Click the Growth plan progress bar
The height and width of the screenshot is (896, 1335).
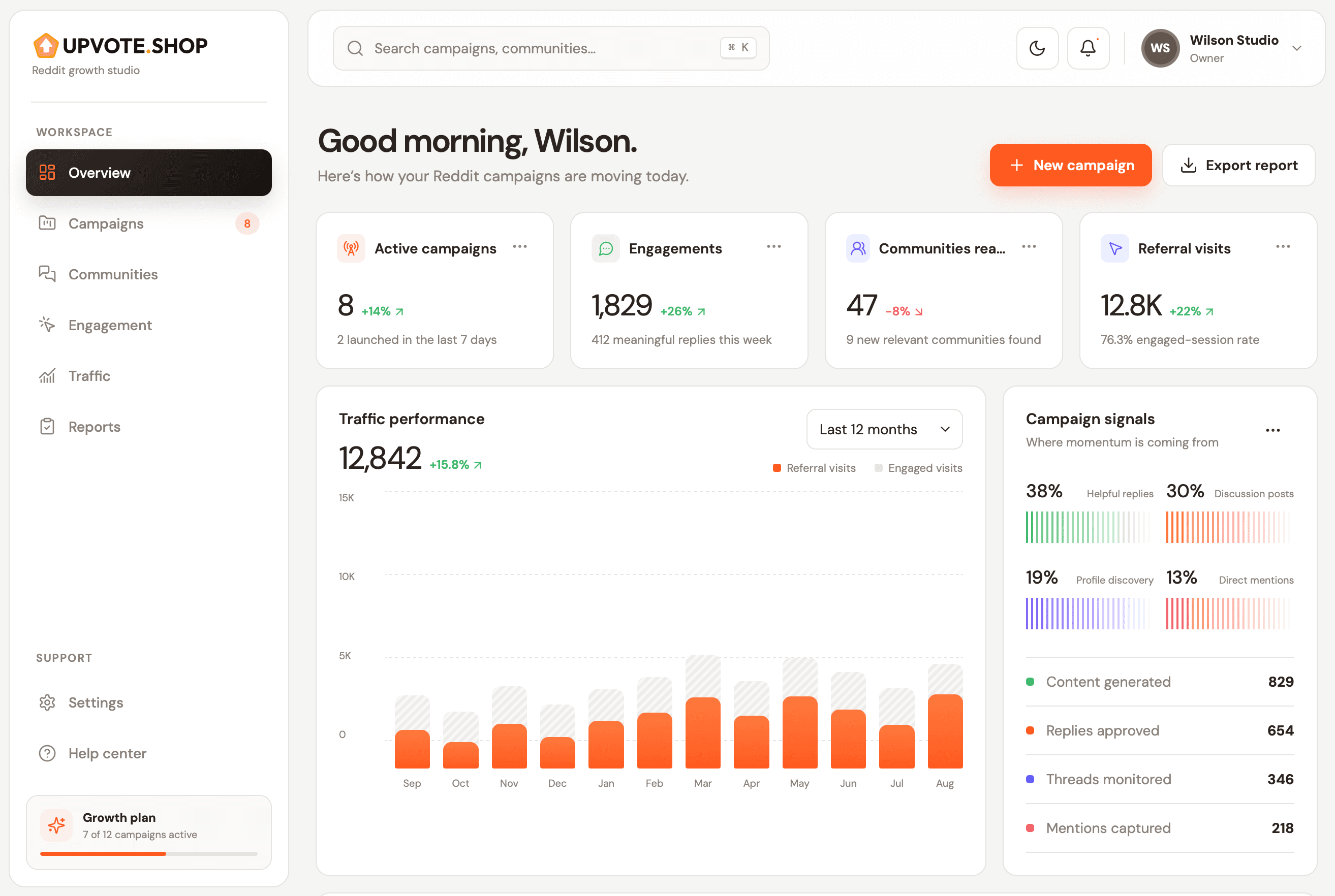pos(149,854)
